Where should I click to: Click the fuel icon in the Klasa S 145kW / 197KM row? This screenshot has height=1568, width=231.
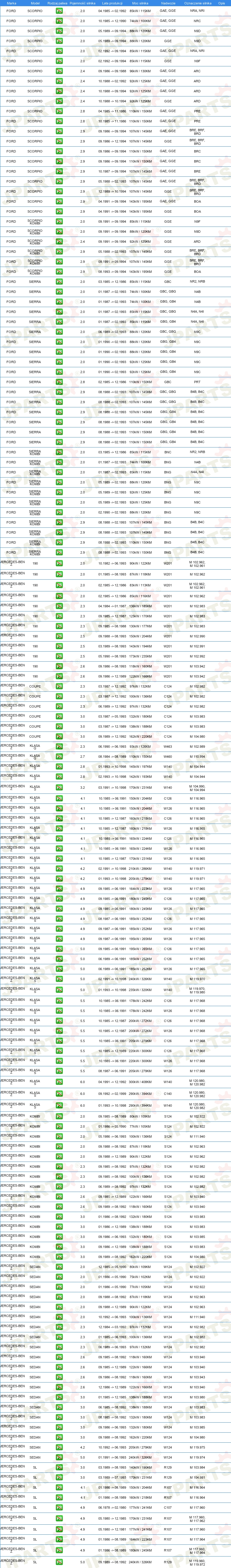(x=59, y=767)
